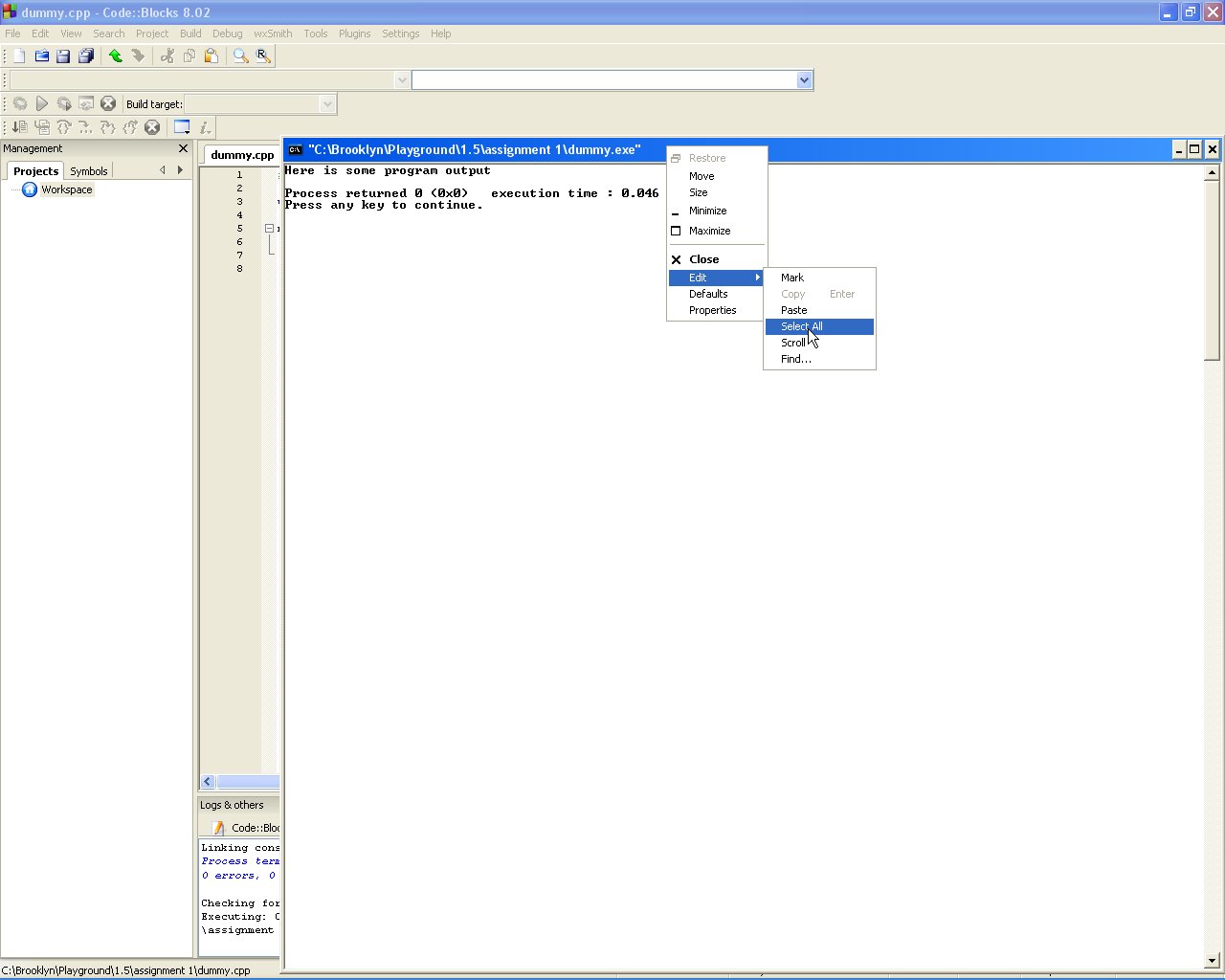1225x980 pixels.
Task: Select Properties in console system menu
Action: coord(716,310)
